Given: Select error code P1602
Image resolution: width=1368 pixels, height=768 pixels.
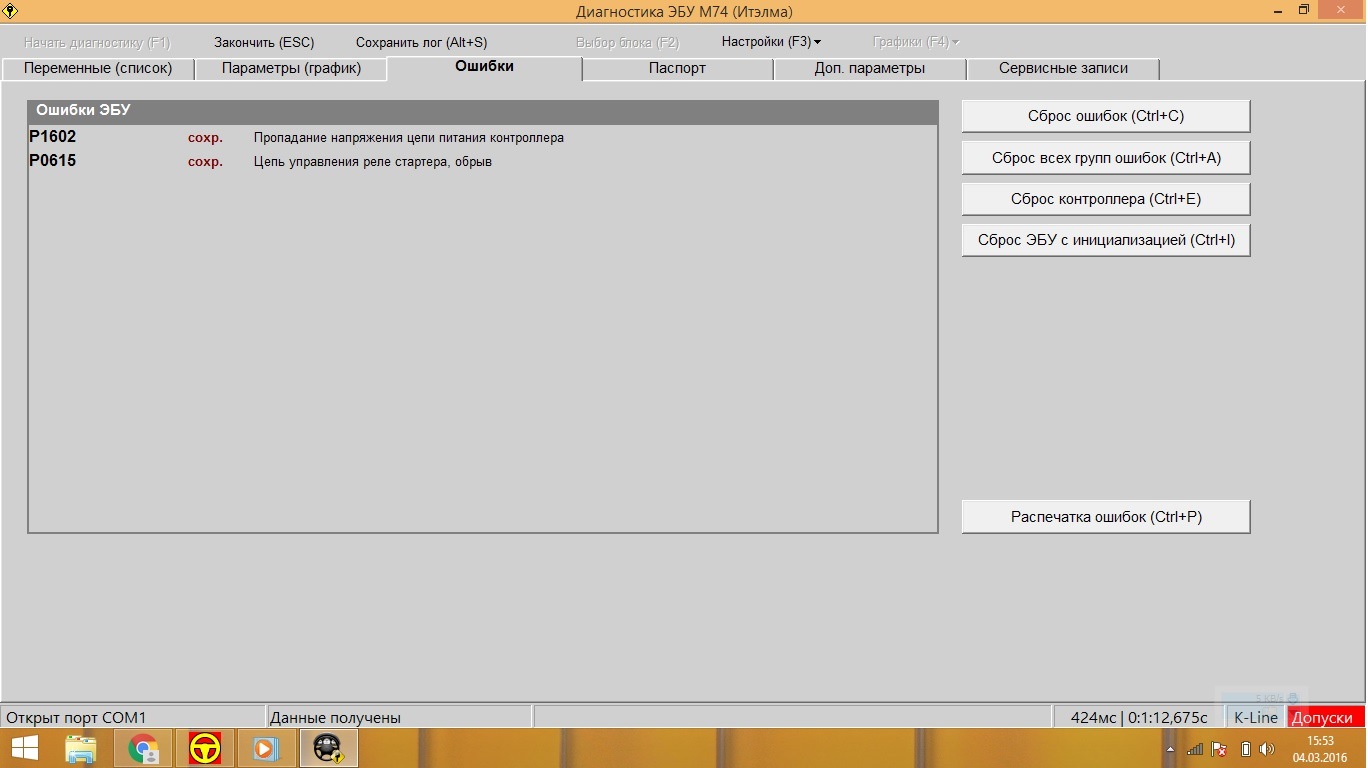Looking at the screenshot, I should (53, 137).
